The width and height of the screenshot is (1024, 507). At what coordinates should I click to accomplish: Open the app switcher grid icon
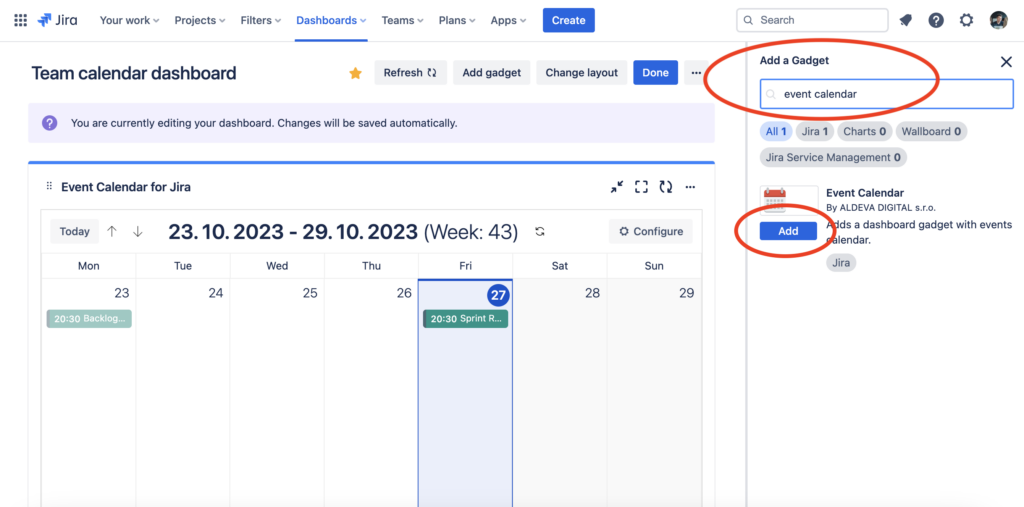click(x=20, y=20)
